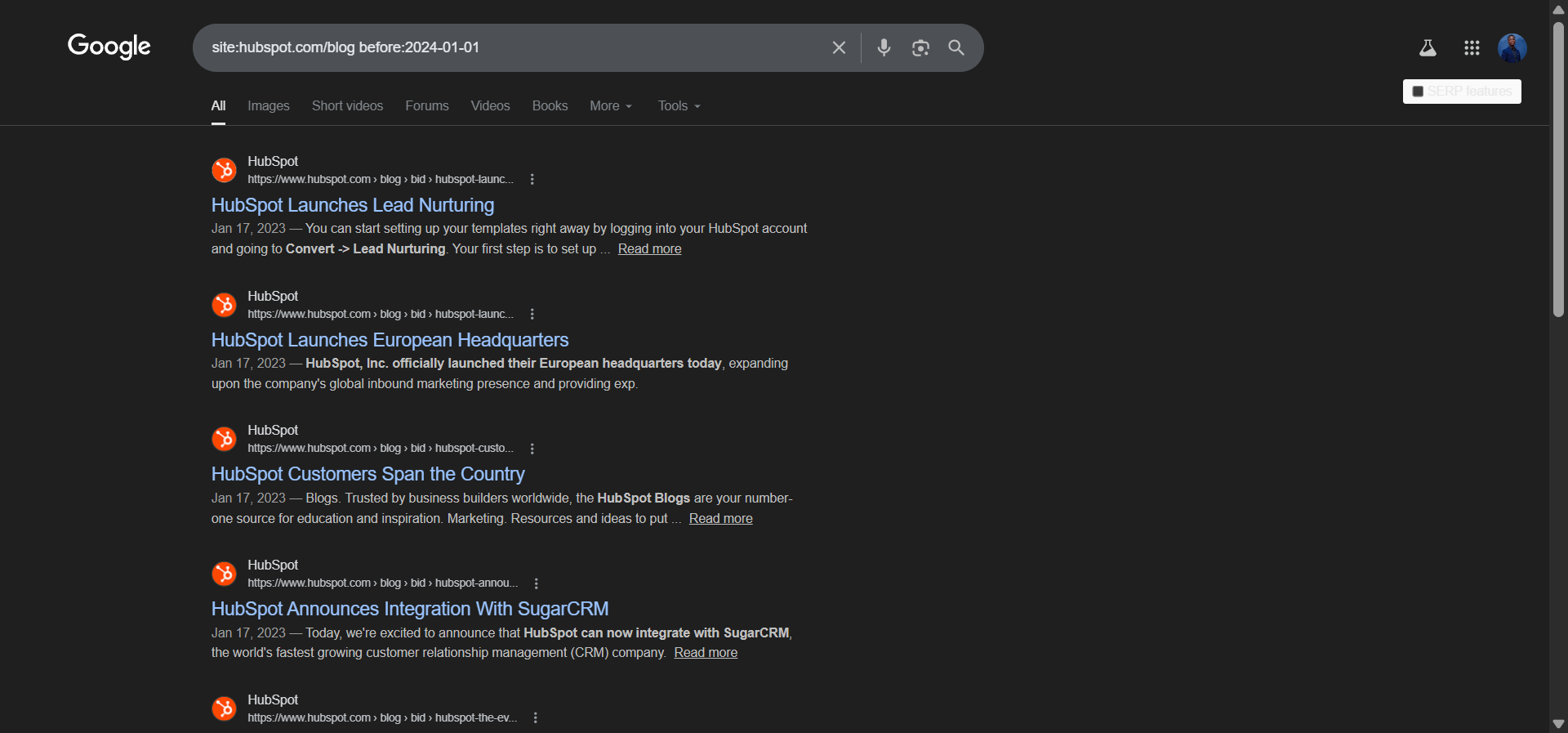Screen dimensions: 1568x733
Task: Select the All results tab
Action: click(x=218, y=105)
